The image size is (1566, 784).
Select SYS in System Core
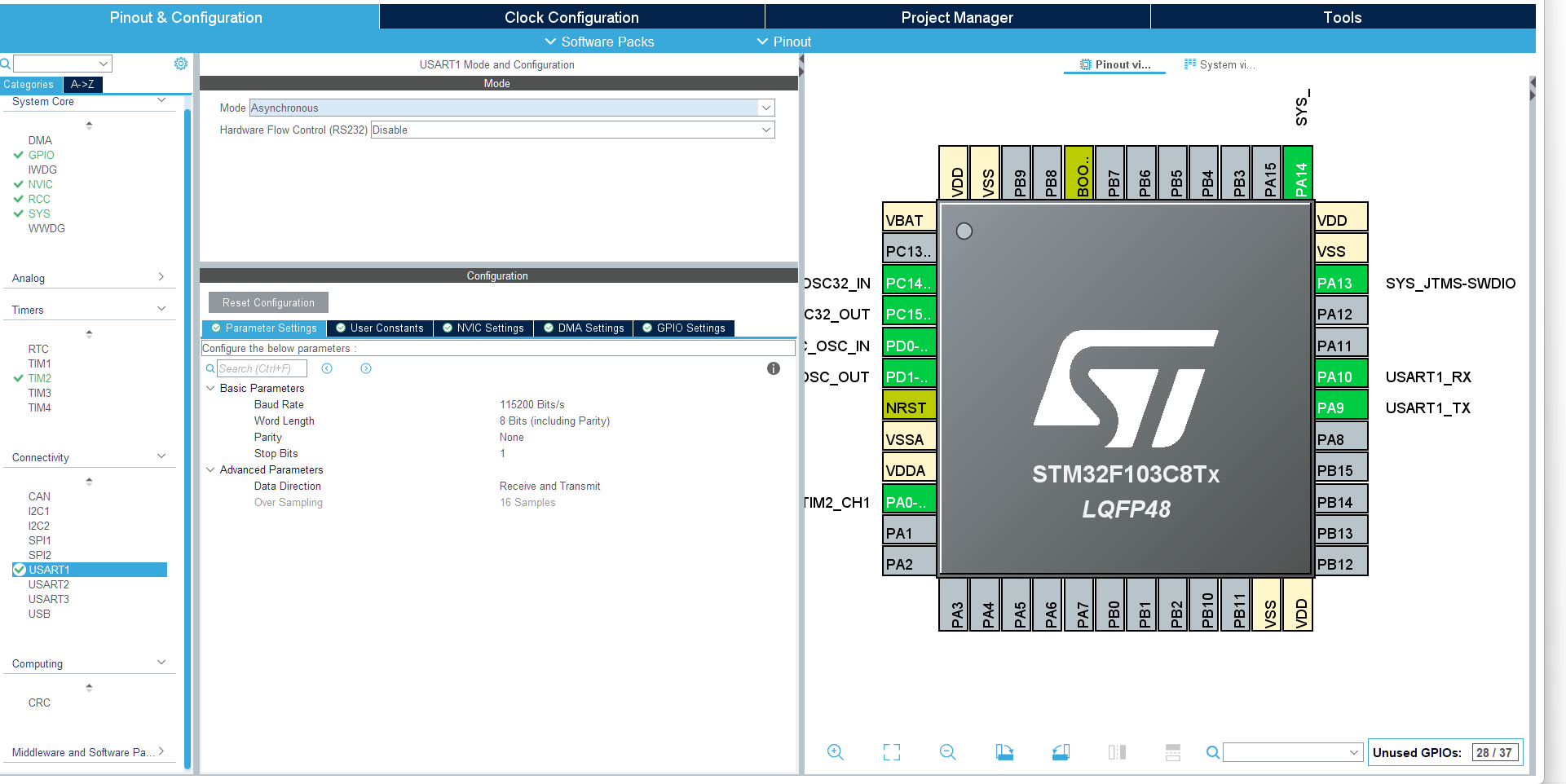click(x=39, y=214)
